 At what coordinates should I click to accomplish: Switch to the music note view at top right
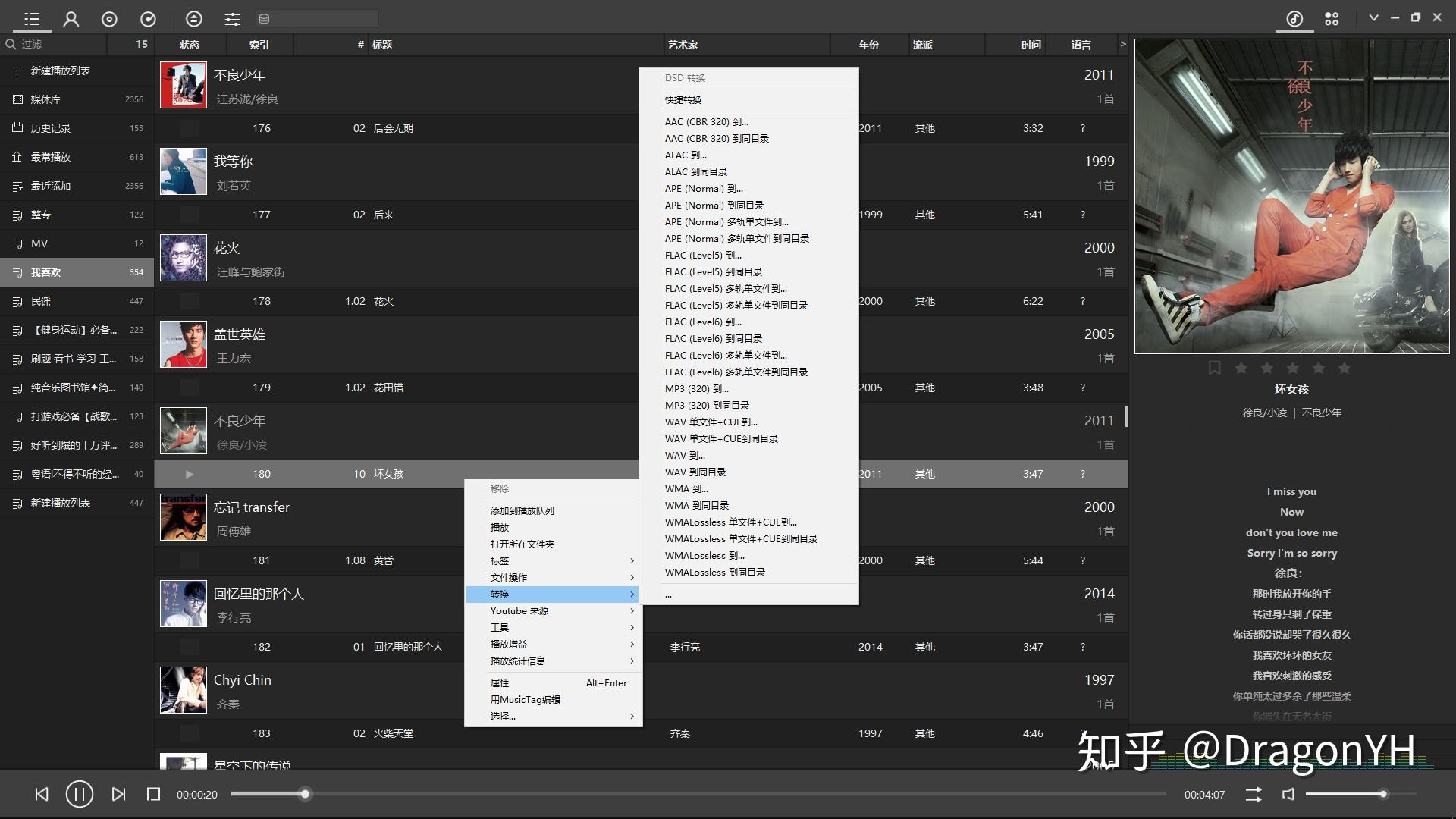point(1293,18)
